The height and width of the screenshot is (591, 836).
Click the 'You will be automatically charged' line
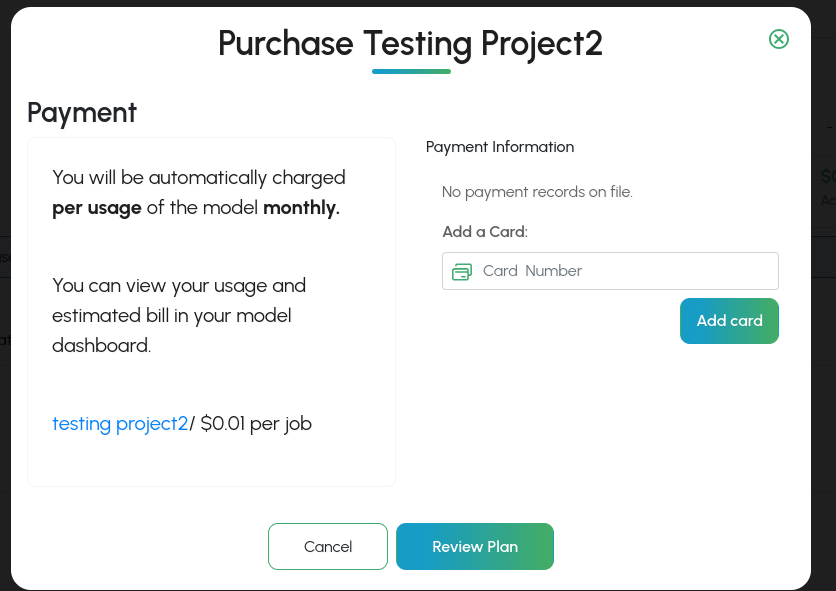(199, 178)
